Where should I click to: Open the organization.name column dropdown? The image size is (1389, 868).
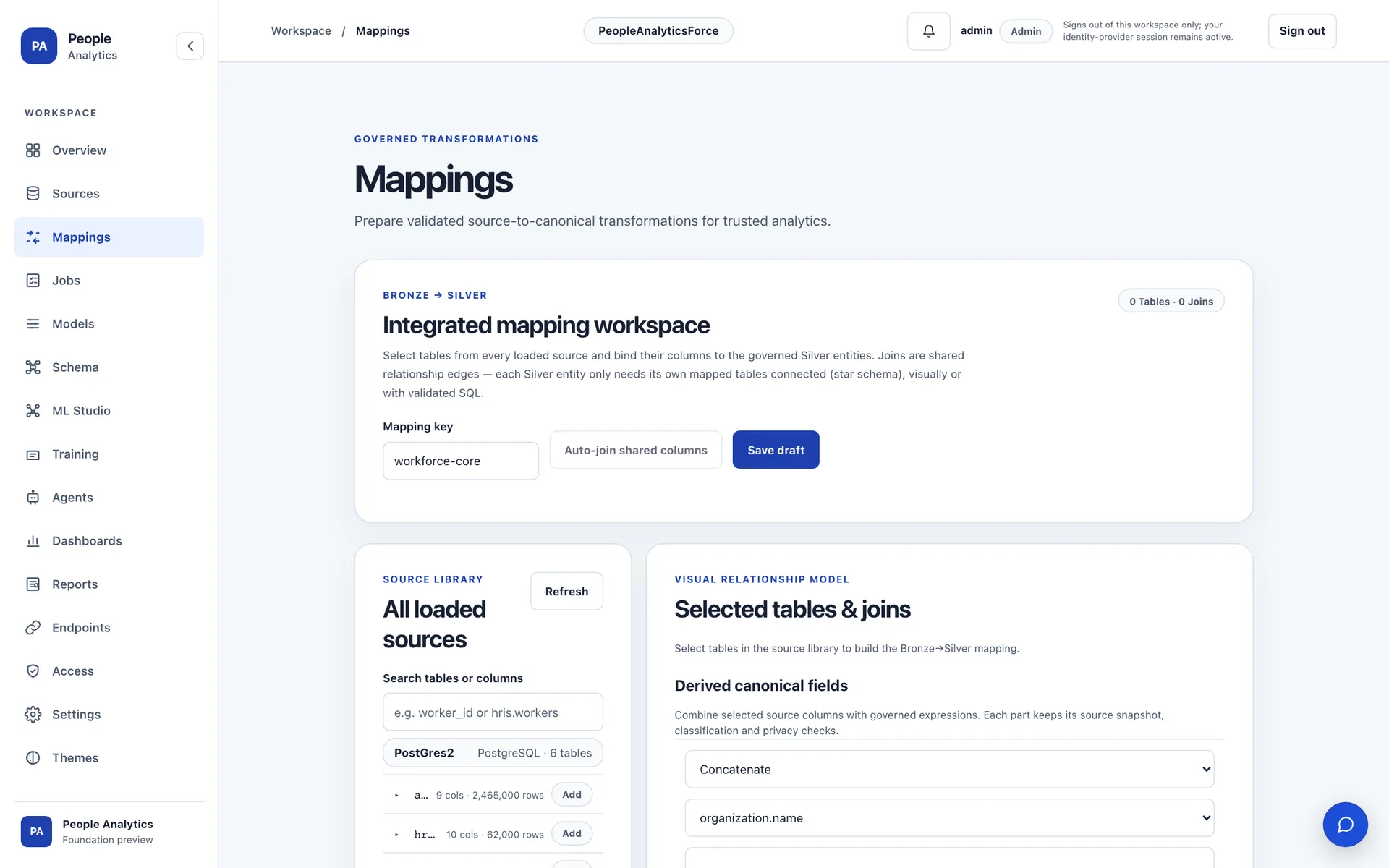[x=949, y=818]
